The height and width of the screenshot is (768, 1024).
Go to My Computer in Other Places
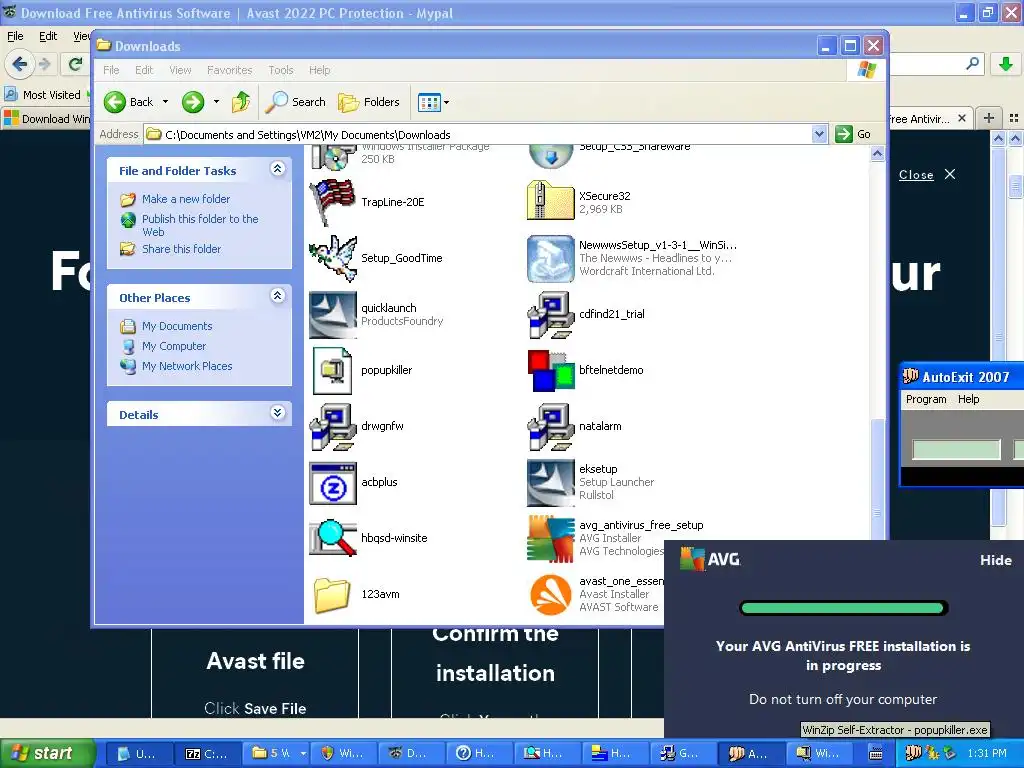click(174, 346)
